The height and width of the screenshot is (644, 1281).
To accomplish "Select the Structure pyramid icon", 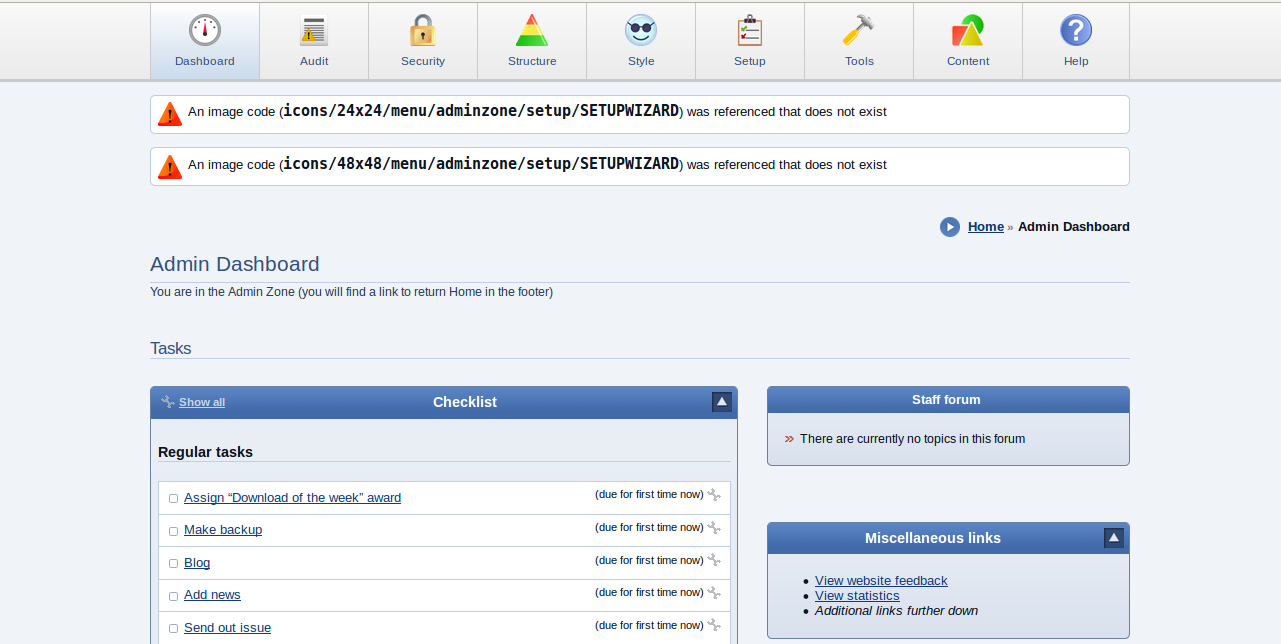I will (532, 31).
